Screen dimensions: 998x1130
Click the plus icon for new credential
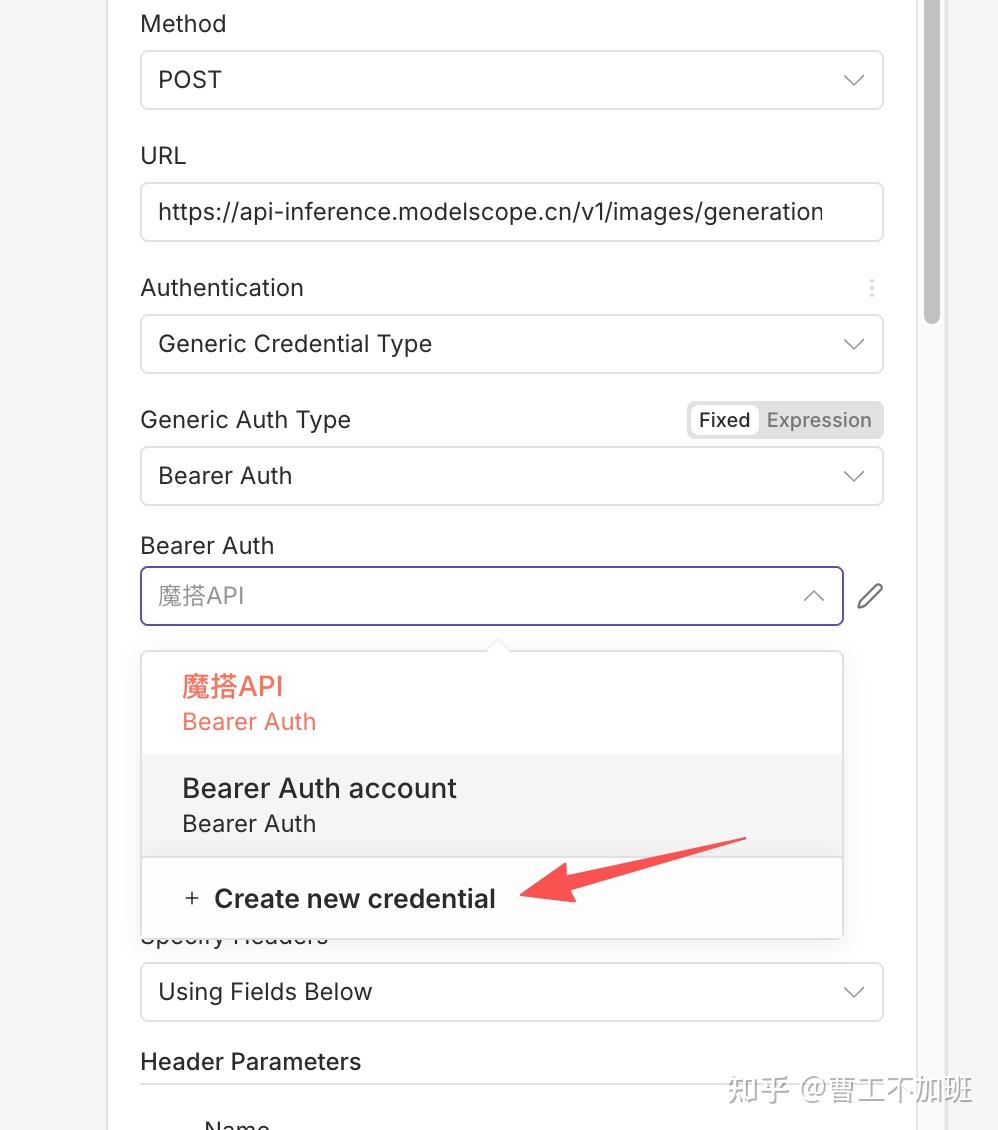(x=192, y=899)
